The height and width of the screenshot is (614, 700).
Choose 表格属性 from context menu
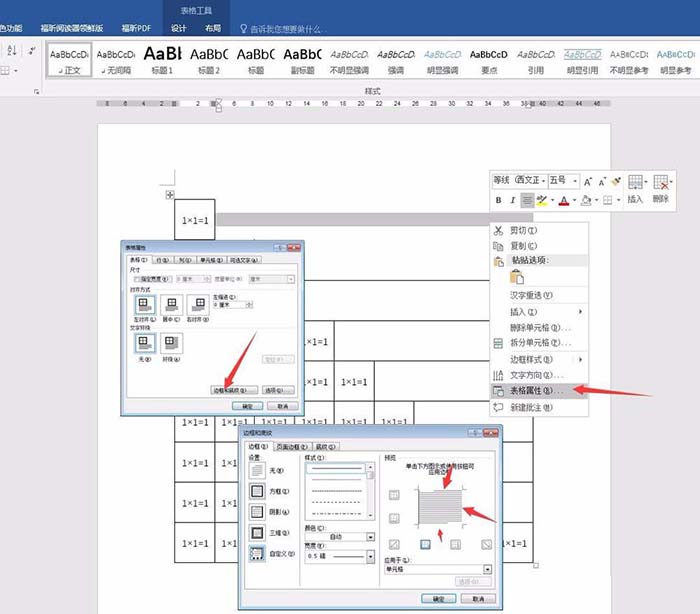538,390
